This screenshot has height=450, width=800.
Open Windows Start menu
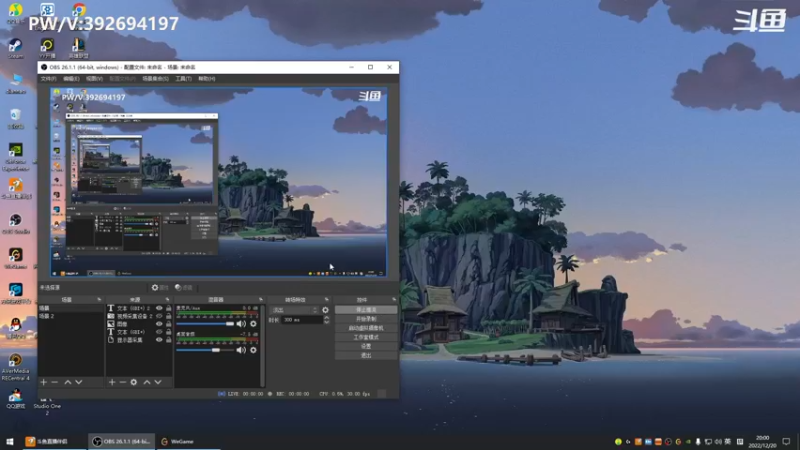pos(10,441)
